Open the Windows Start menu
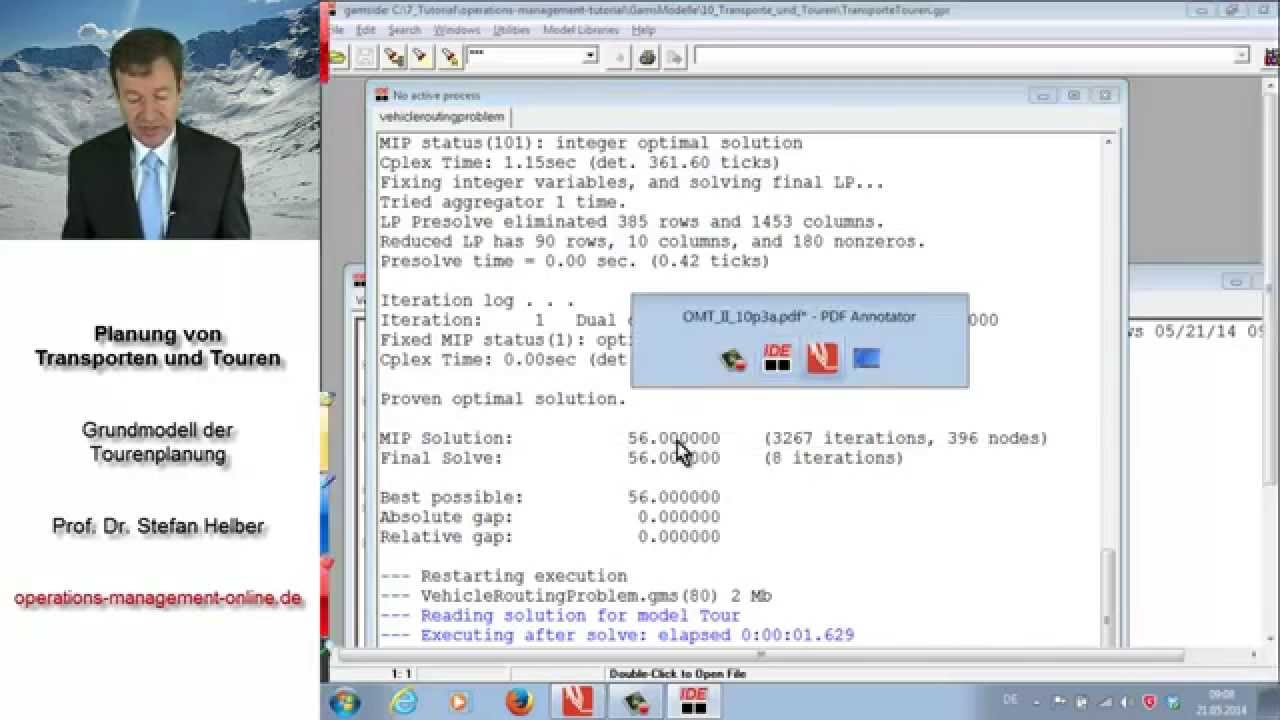Screen dimensions: 1280x720 click(x=345, y=702)
